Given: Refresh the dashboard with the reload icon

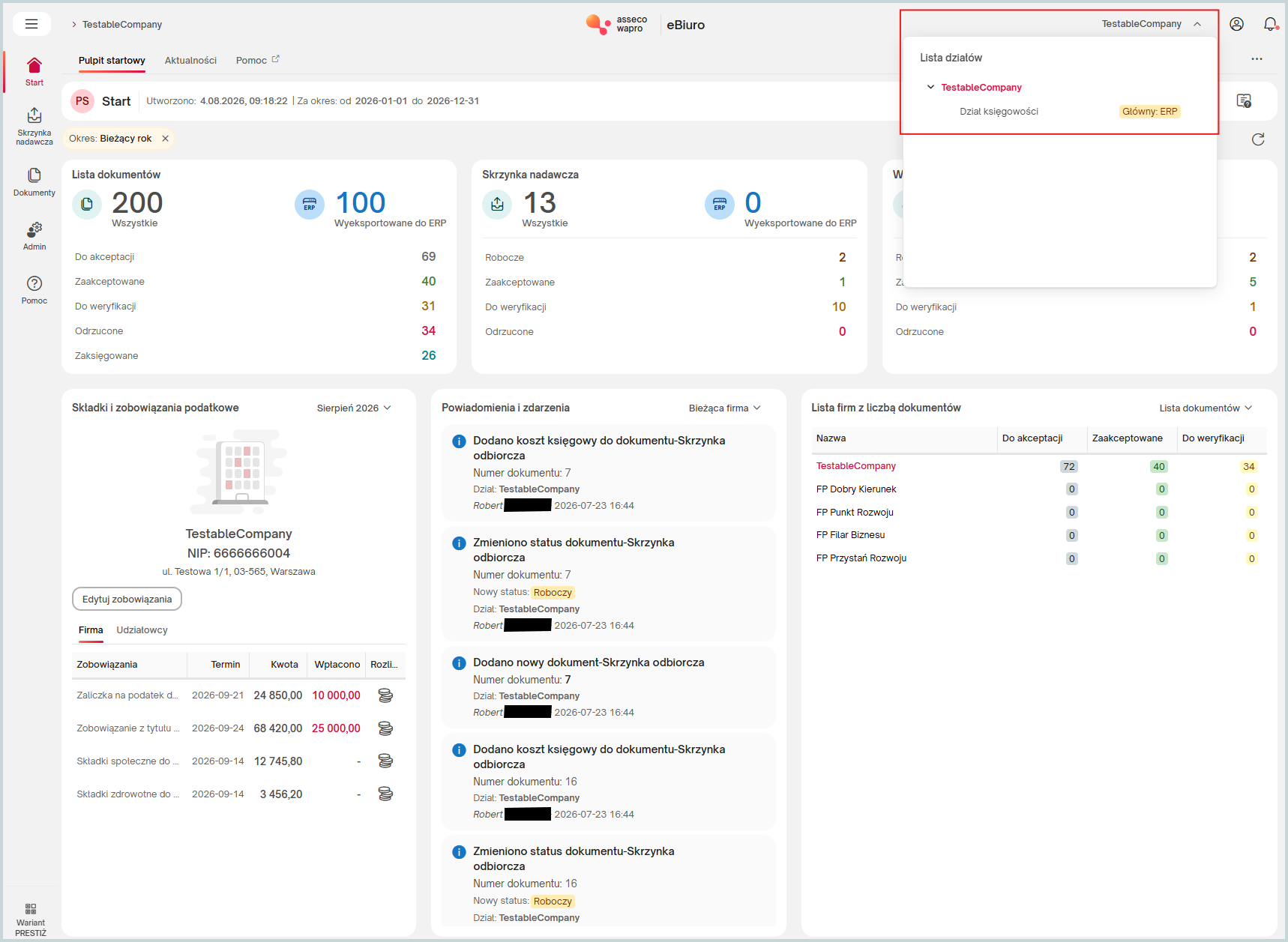Looking at the screenshot, I should [x=1259, y=139].
